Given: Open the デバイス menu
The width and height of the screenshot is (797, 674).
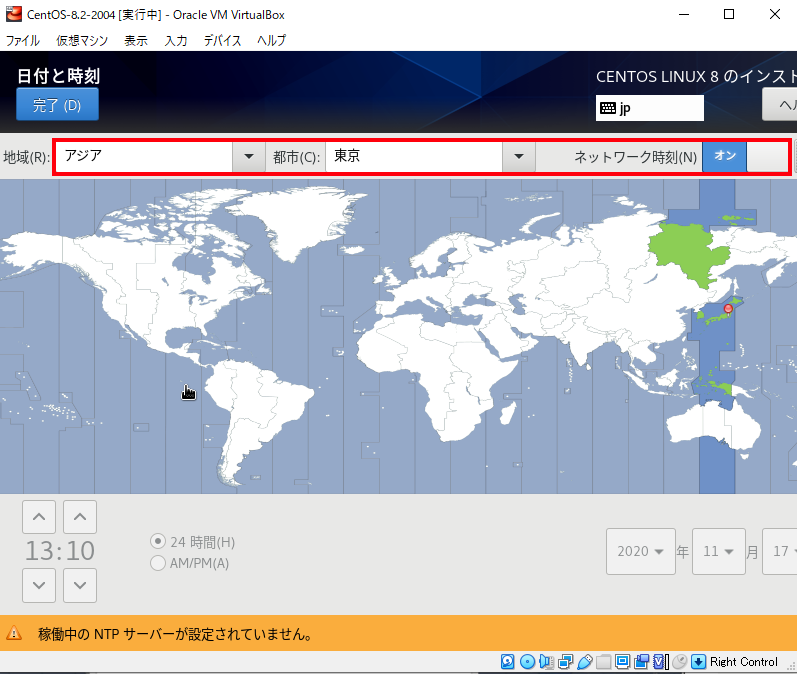Looking at the screenshot, I should (x=222, y=40).
